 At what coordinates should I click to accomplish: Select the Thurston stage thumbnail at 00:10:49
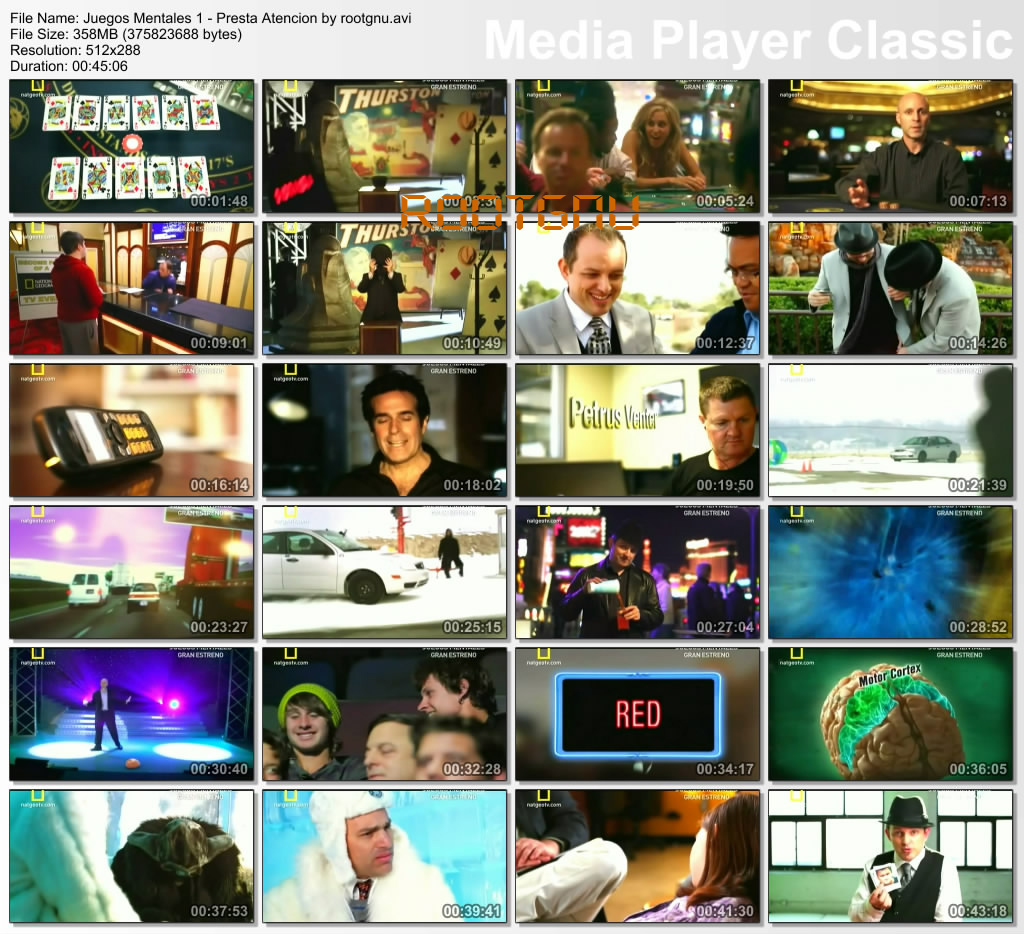tap(385, 288)
